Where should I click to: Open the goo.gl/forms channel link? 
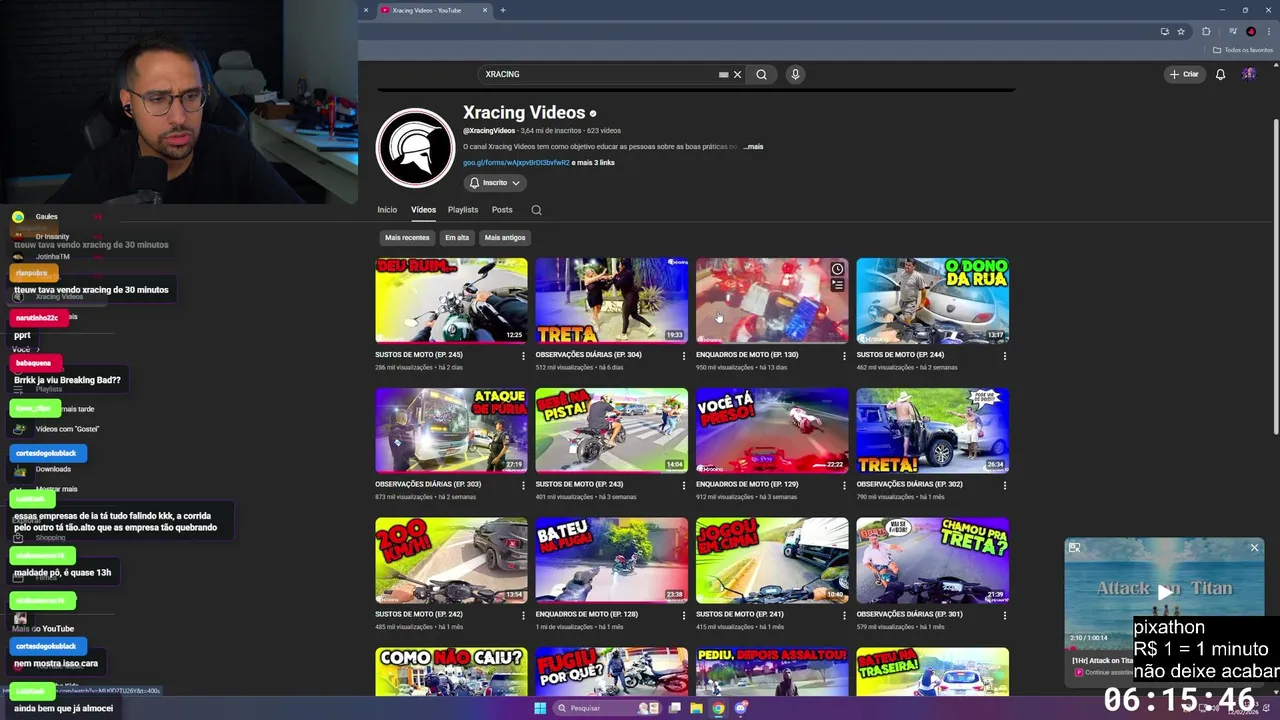coord(516,163)
